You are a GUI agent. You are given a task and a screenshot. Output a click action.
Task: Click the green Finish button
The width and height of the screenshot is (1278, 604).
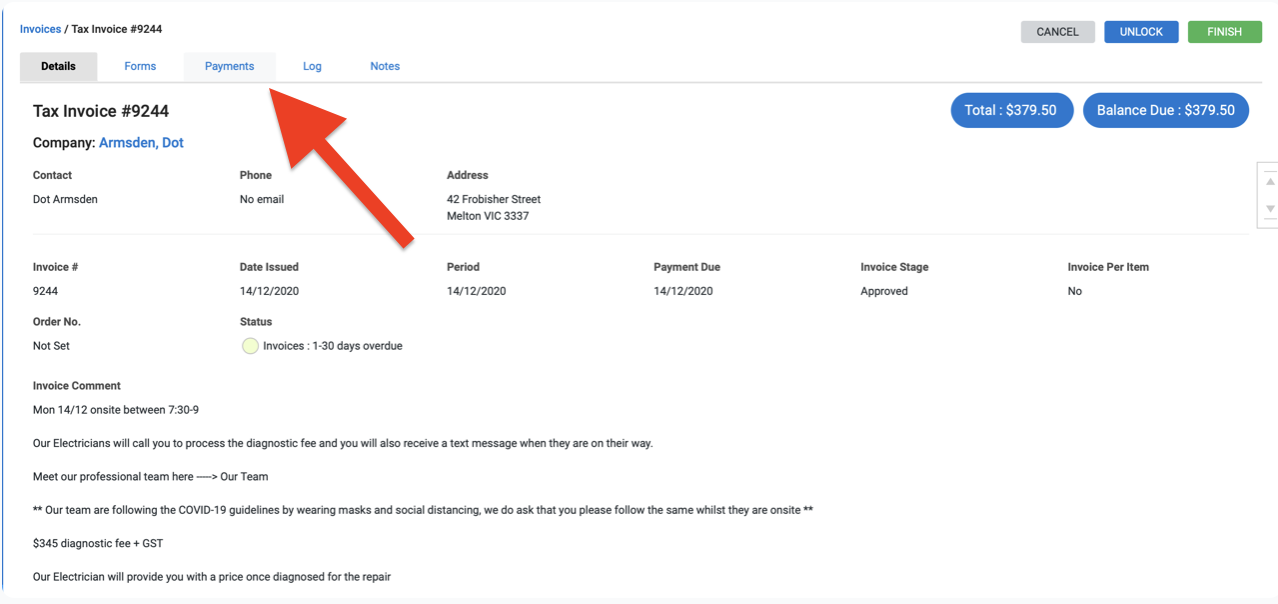(1224, 32)
